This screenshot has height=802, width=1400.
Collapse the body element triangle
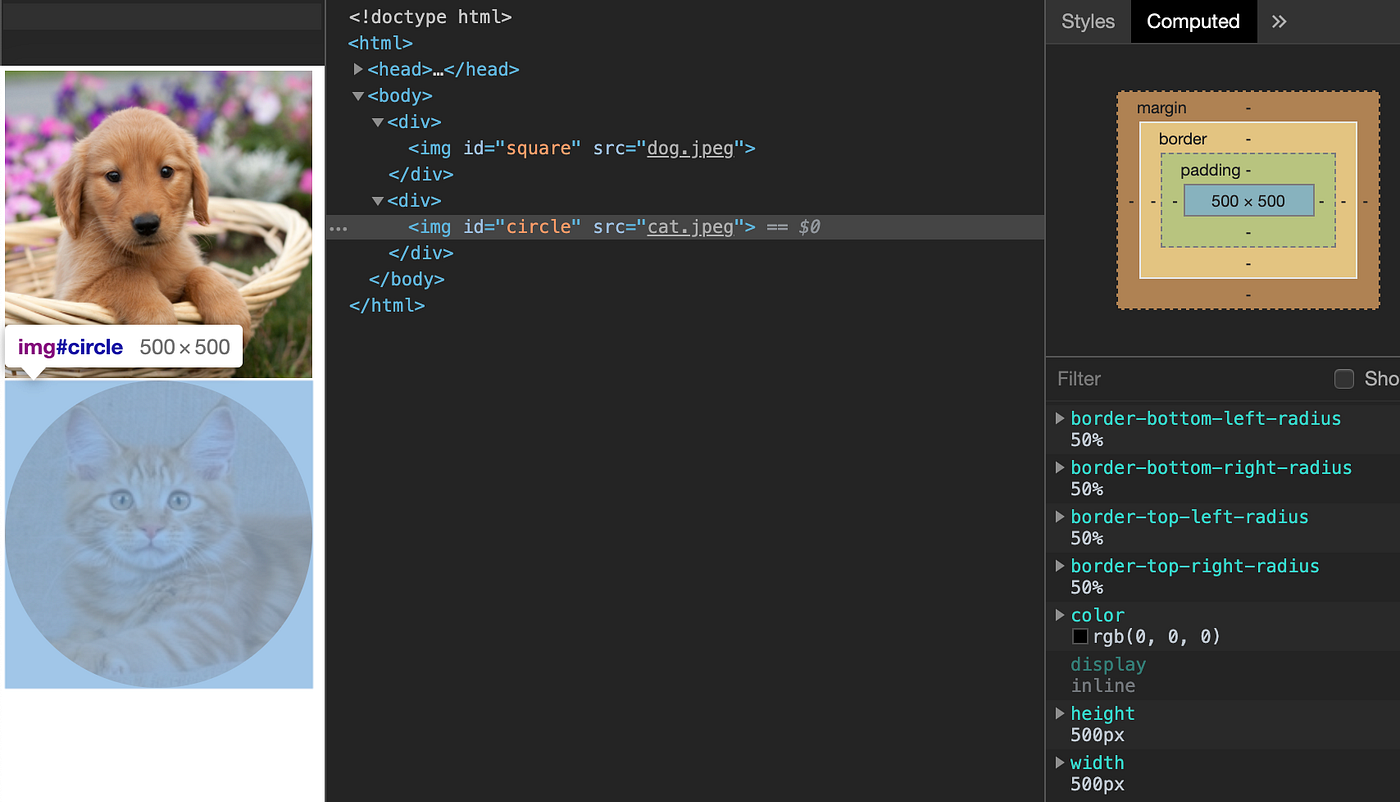[359, 96]
